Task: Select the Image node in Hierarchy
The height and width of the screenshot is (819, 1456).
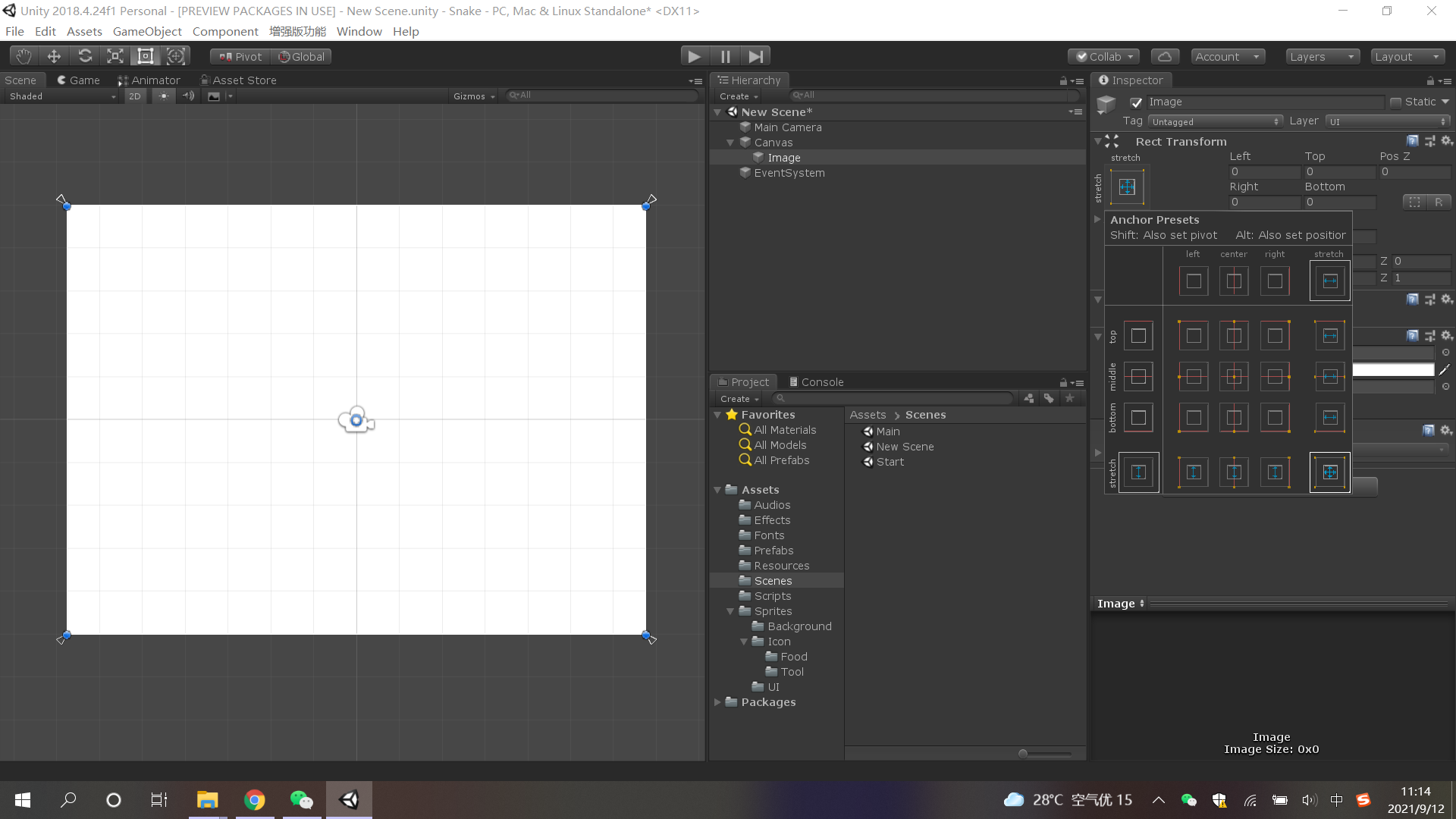Action: (x=785, y=157)
